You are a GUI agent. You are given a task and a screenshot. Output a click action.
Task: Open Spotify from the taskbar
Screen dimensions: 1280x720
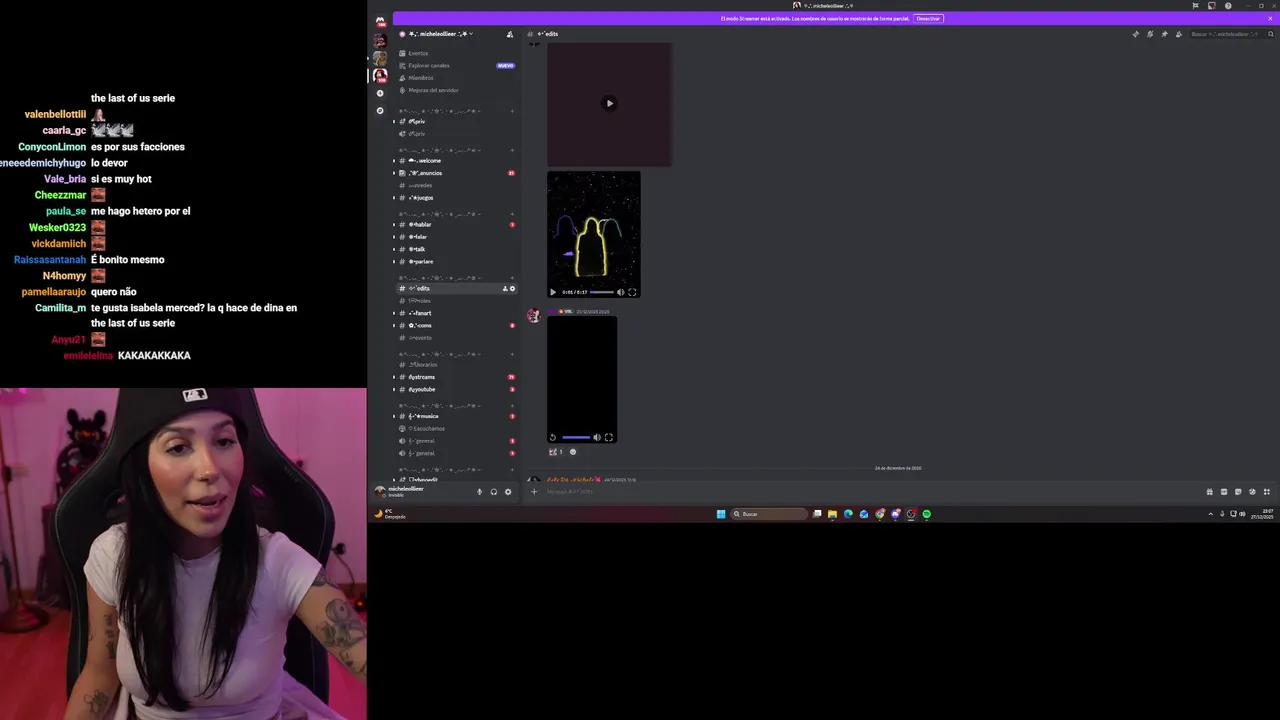(x=927, y=514)
